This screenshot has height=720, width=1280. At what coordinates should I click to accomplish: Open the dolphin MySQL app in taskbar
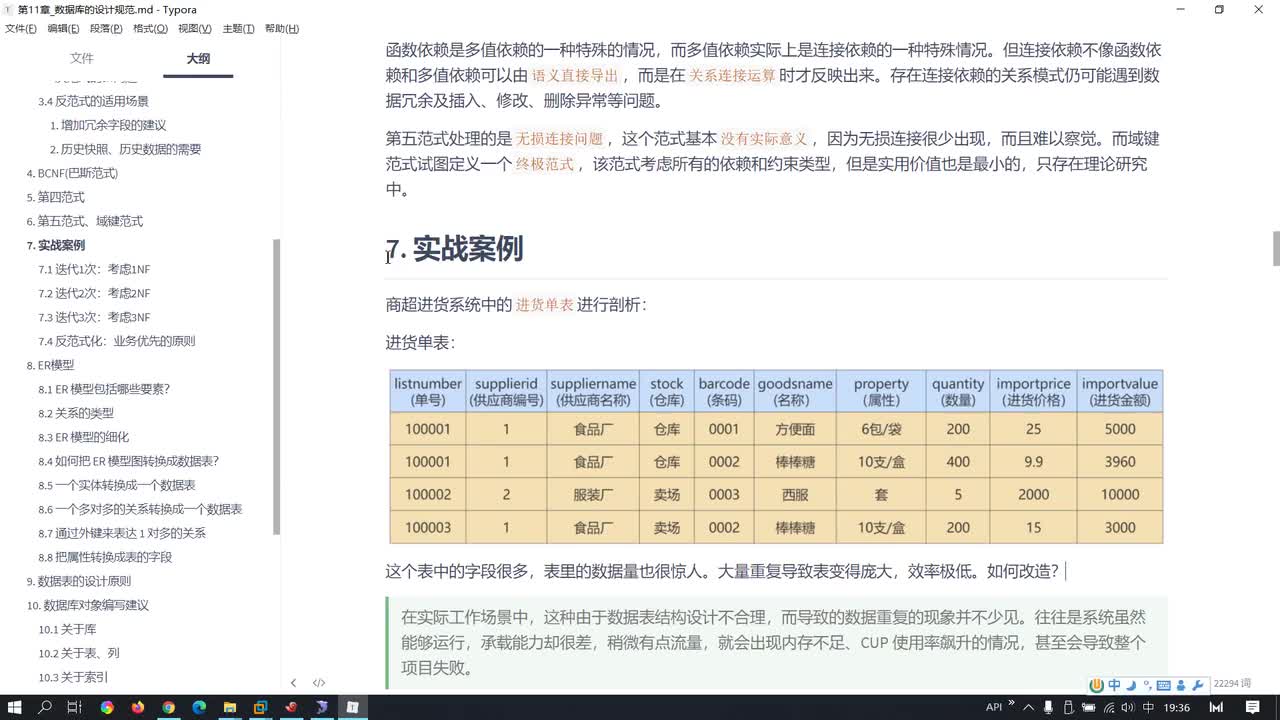[322, 707]
